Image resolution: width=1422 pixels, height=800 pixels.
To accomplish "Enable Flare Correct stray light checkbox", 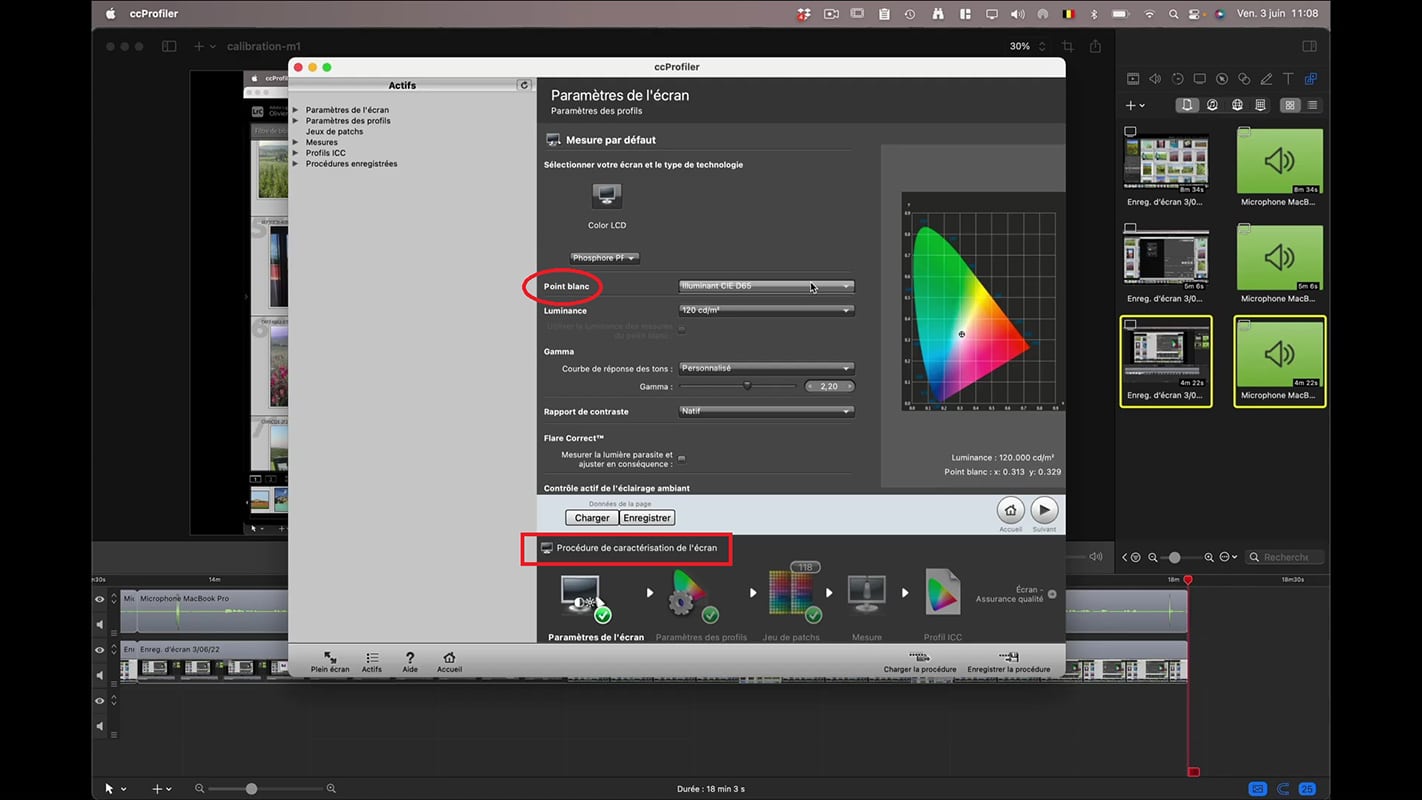I will tap(681, 458).
